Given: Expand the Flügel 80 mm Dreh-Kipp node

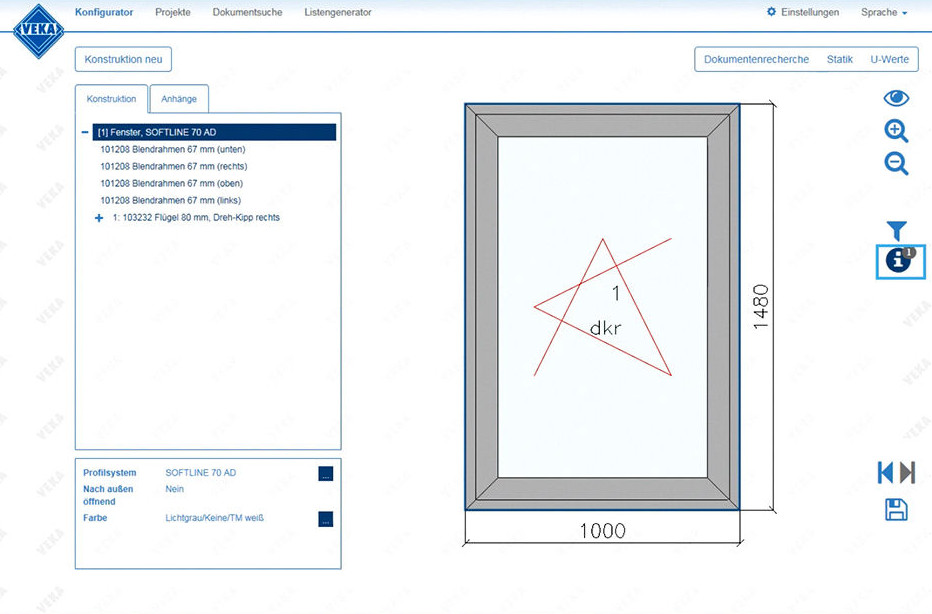Looking at the screenshot, I should pyautogui.click(x=99, y=218).
